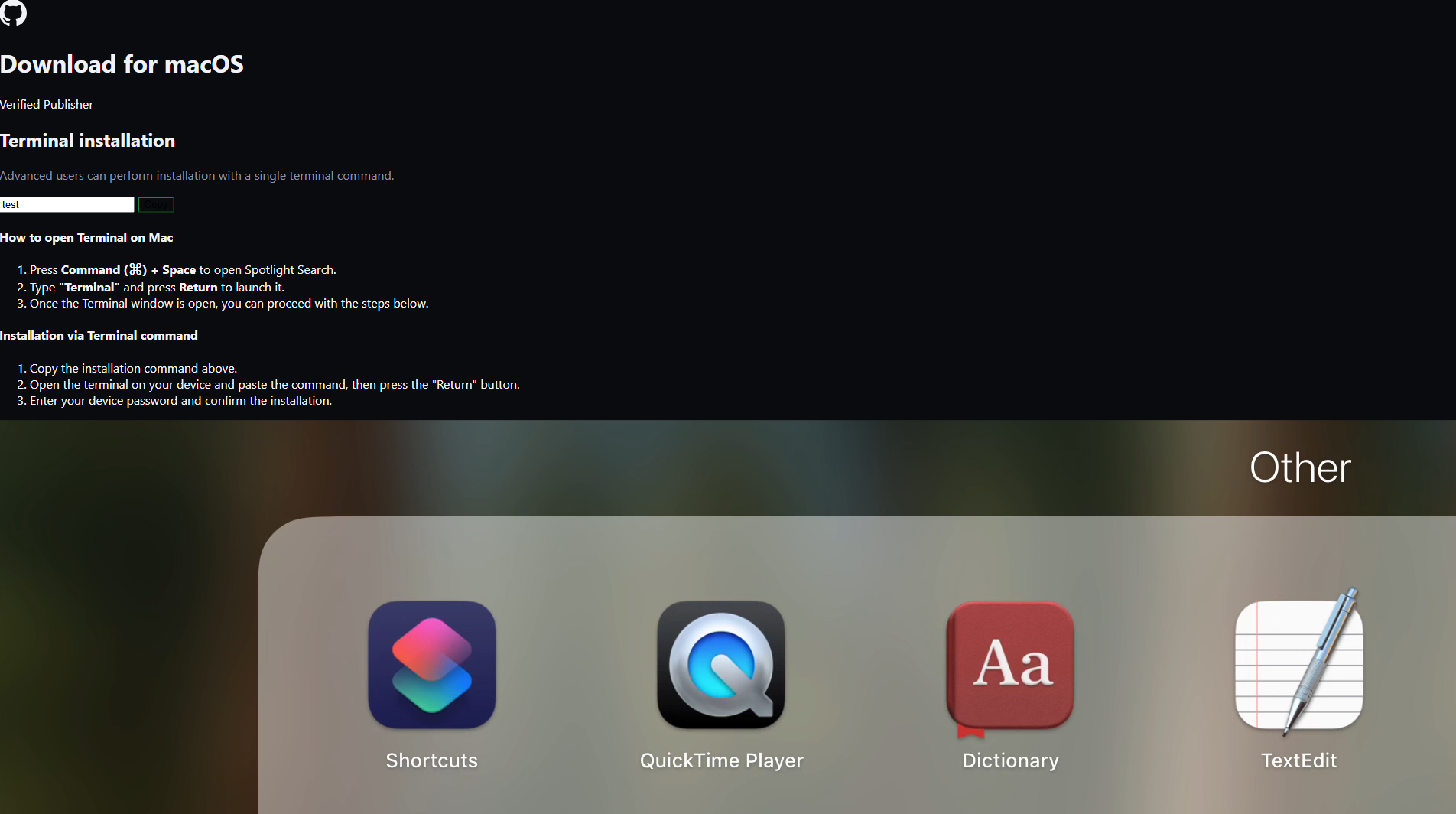Viewport: 1456px width, 814px height.
Task: Click the Copy button beside the command field
Action: pyautogui.click(x=156, y=204)
